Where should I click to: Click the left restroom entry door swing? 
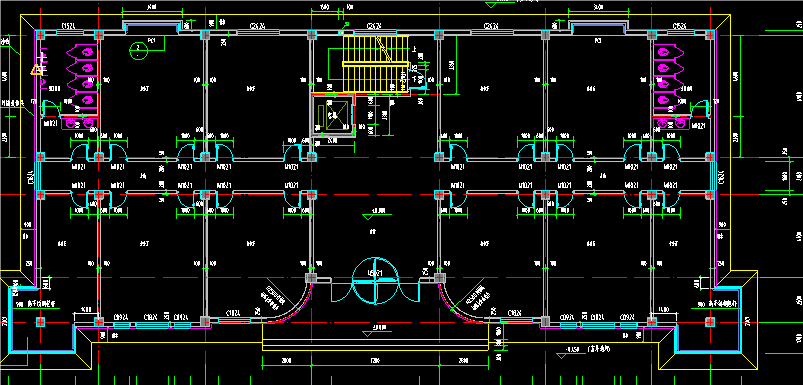pyautogui.click(x=51, y=109)
